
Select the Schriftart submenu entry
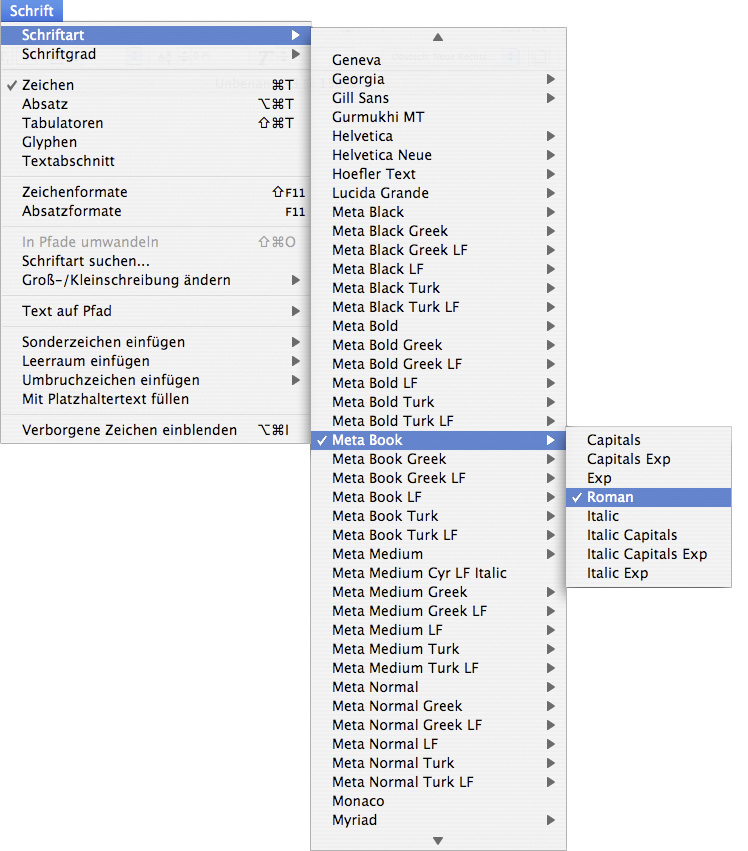point(156,35)
